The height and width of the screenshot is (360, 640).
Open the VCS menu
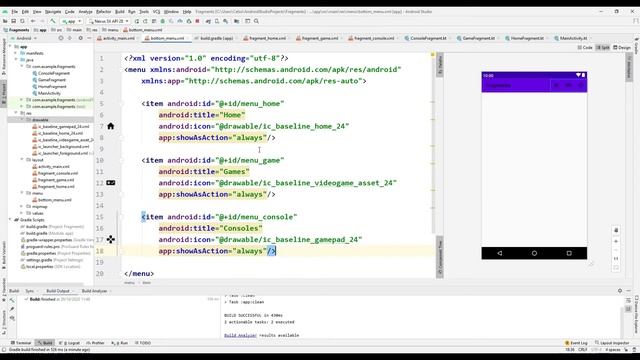pyautogui.click(x=156, y=12)
